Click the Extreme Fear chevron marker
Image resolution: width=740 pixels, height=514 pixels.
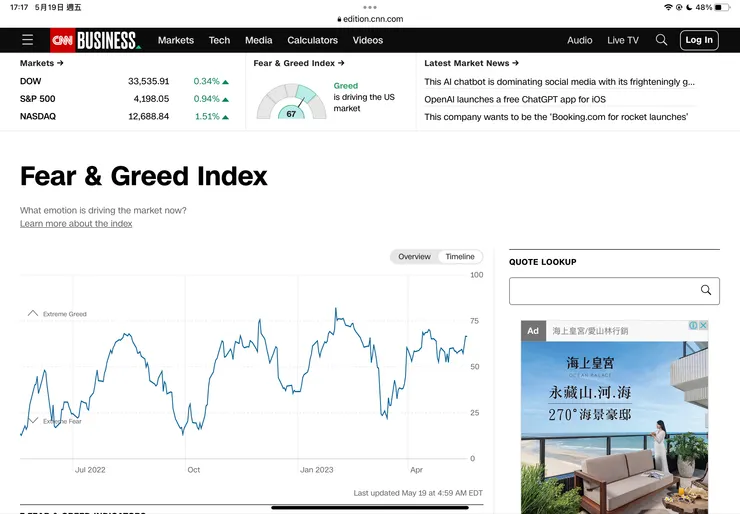pos(33,421)
